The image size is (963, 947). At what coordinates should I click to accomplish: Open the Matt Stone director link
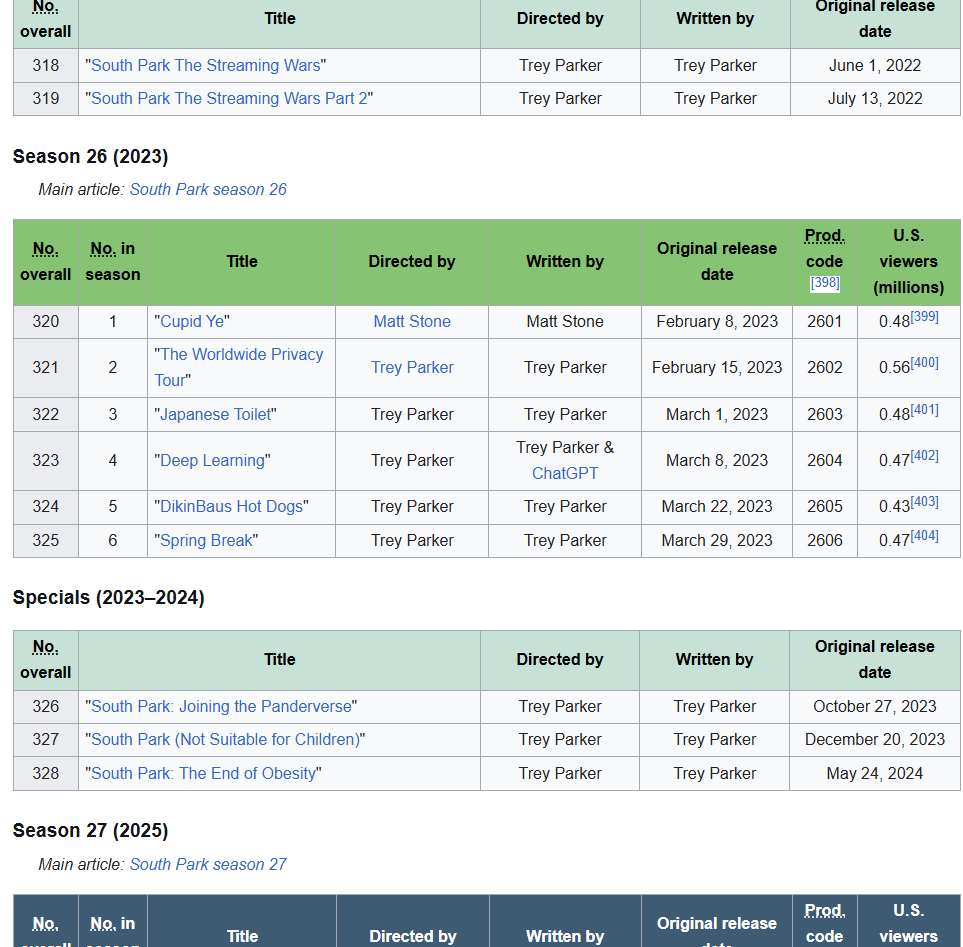tap(412, 321)
